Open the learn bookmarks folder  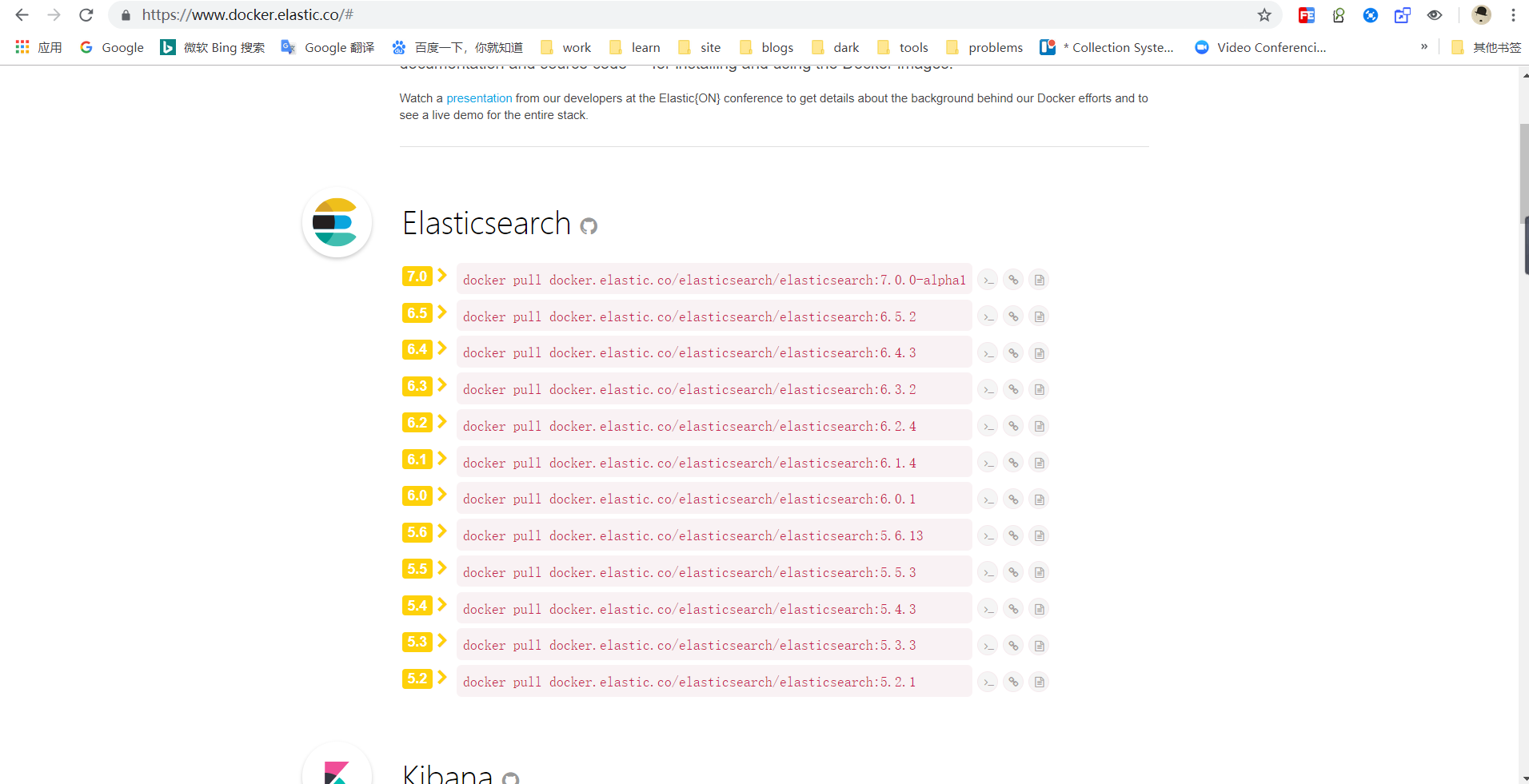(635, 47)
